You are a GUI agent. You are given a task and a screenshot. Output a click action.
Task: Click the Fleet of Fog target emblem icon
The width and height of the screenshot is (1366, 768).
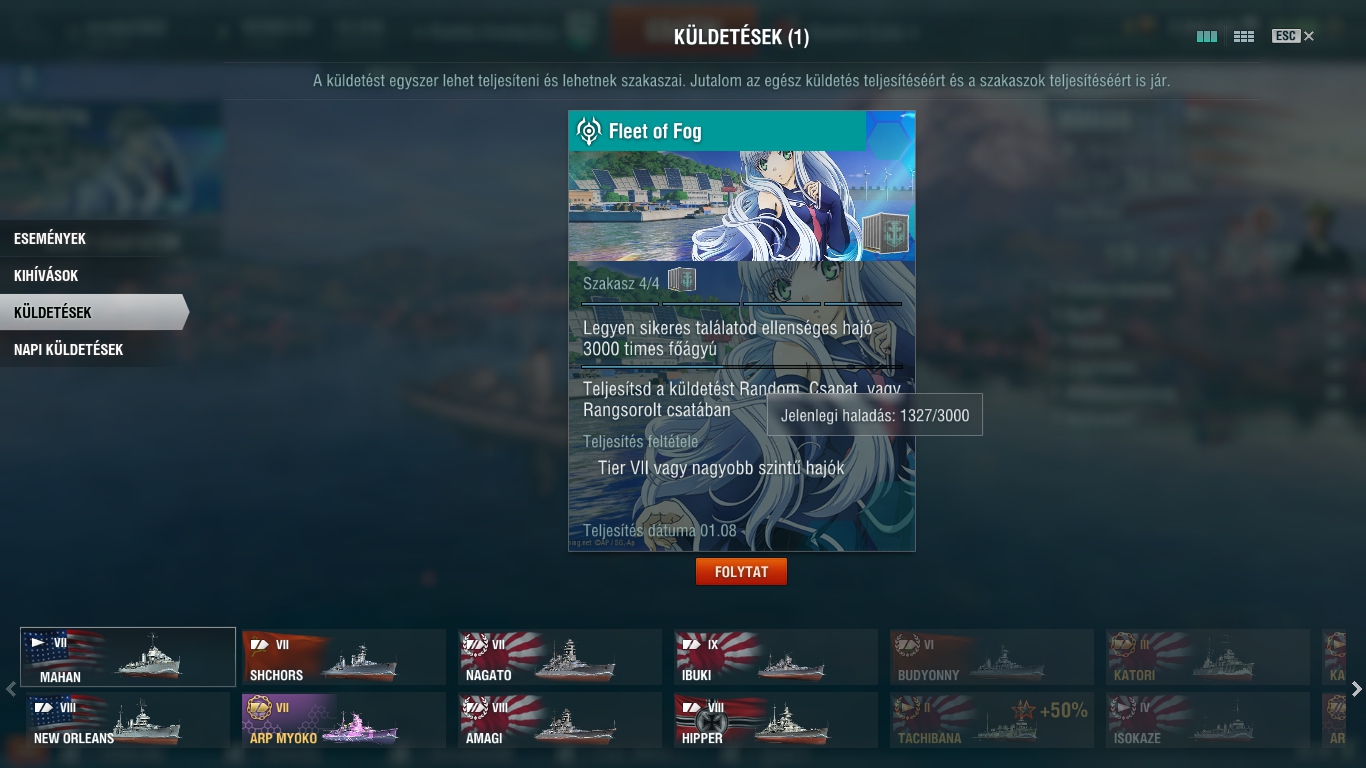click(x=589, y=131)
